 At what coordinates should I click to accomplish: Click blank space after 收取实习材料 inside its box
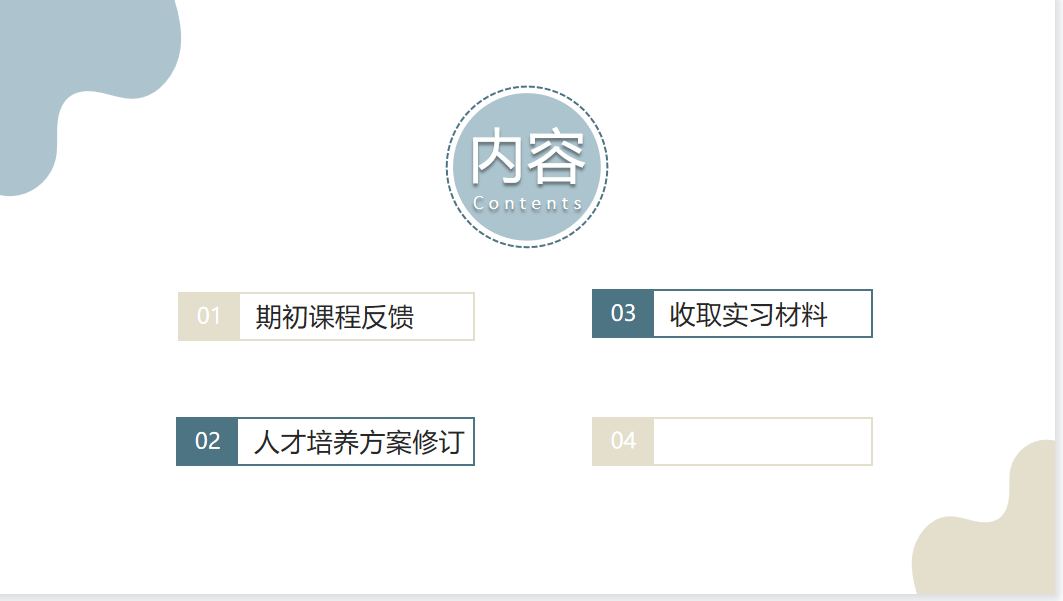851,314
